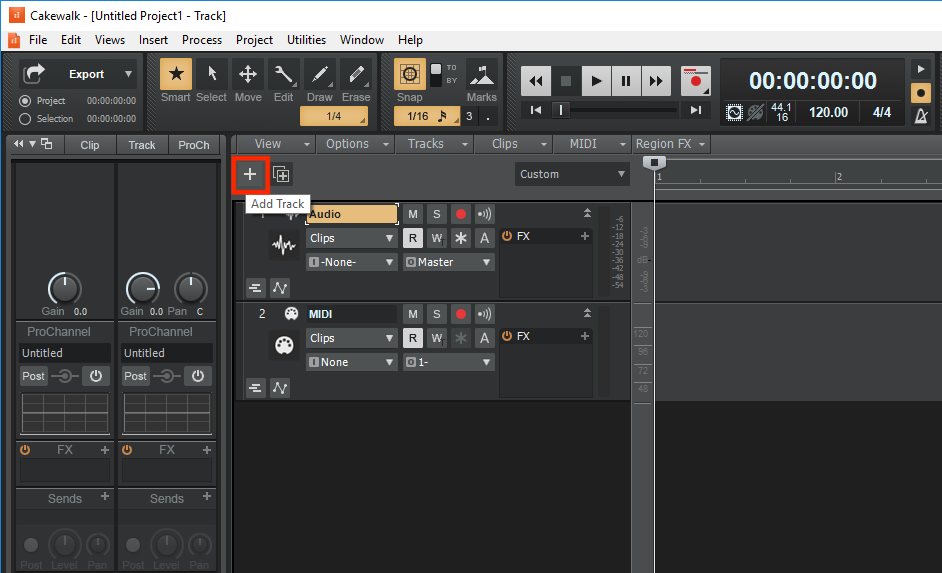942x573 pixels.
Task: Open the Export dropdown arrow
Action: pos(128,74)
